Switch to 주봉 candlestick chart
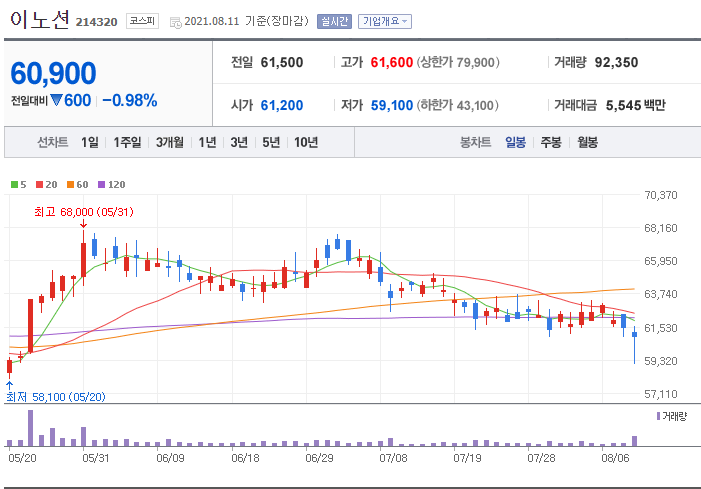The image size is (701, 489). coord(551,143)
